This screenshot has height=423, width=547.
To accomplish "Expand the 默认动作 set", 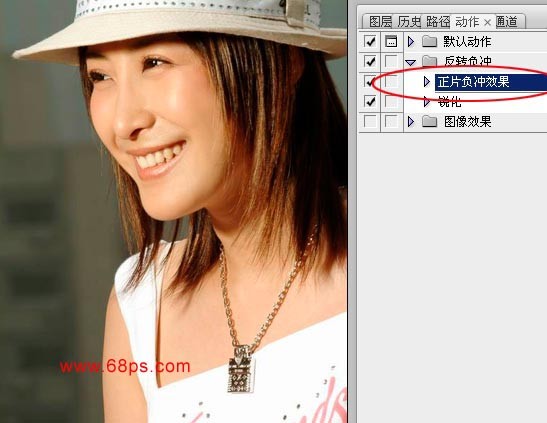I will (x=411, y=41).
